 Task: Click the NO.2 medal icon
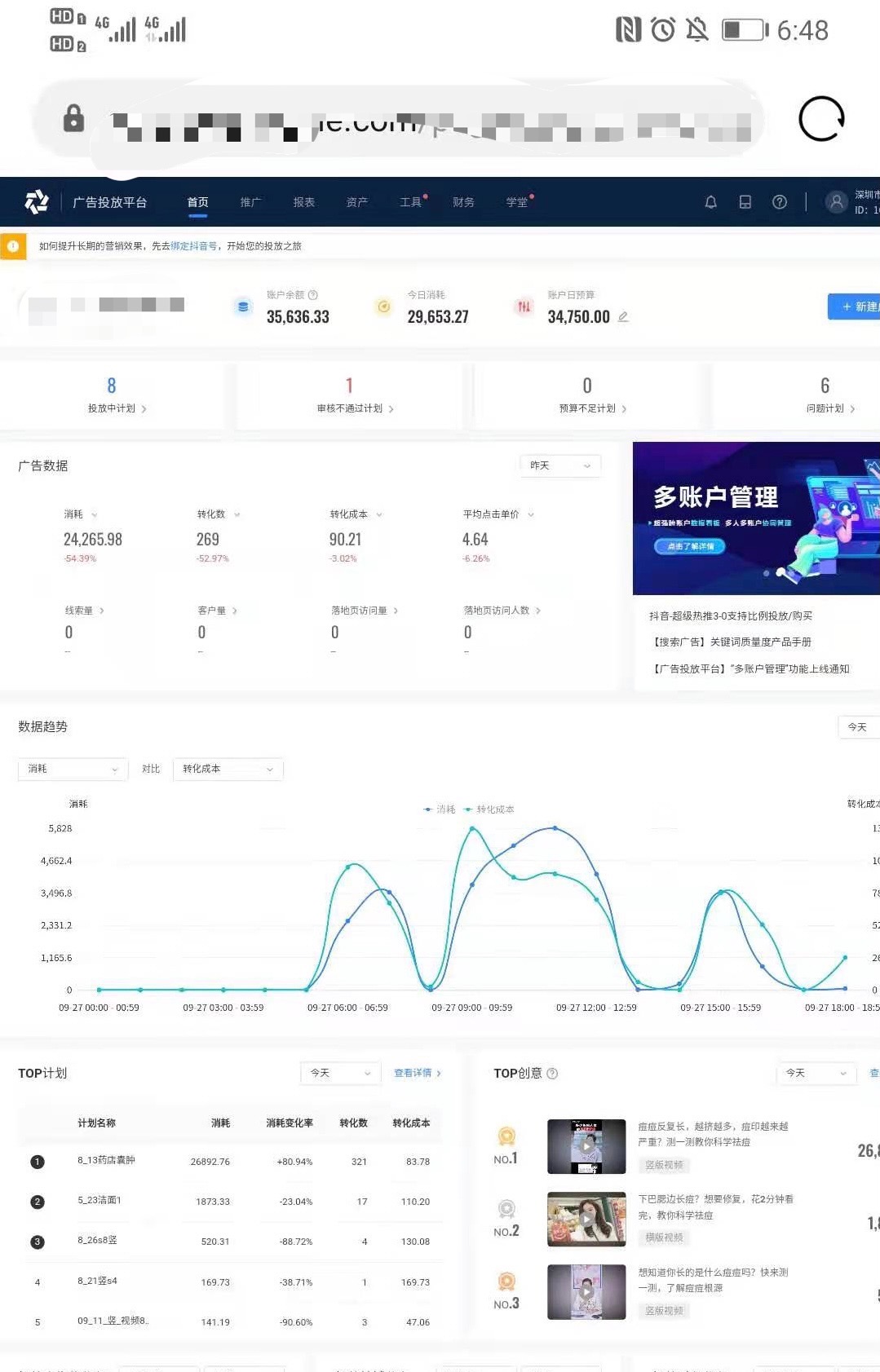(x=506, y=1208)
